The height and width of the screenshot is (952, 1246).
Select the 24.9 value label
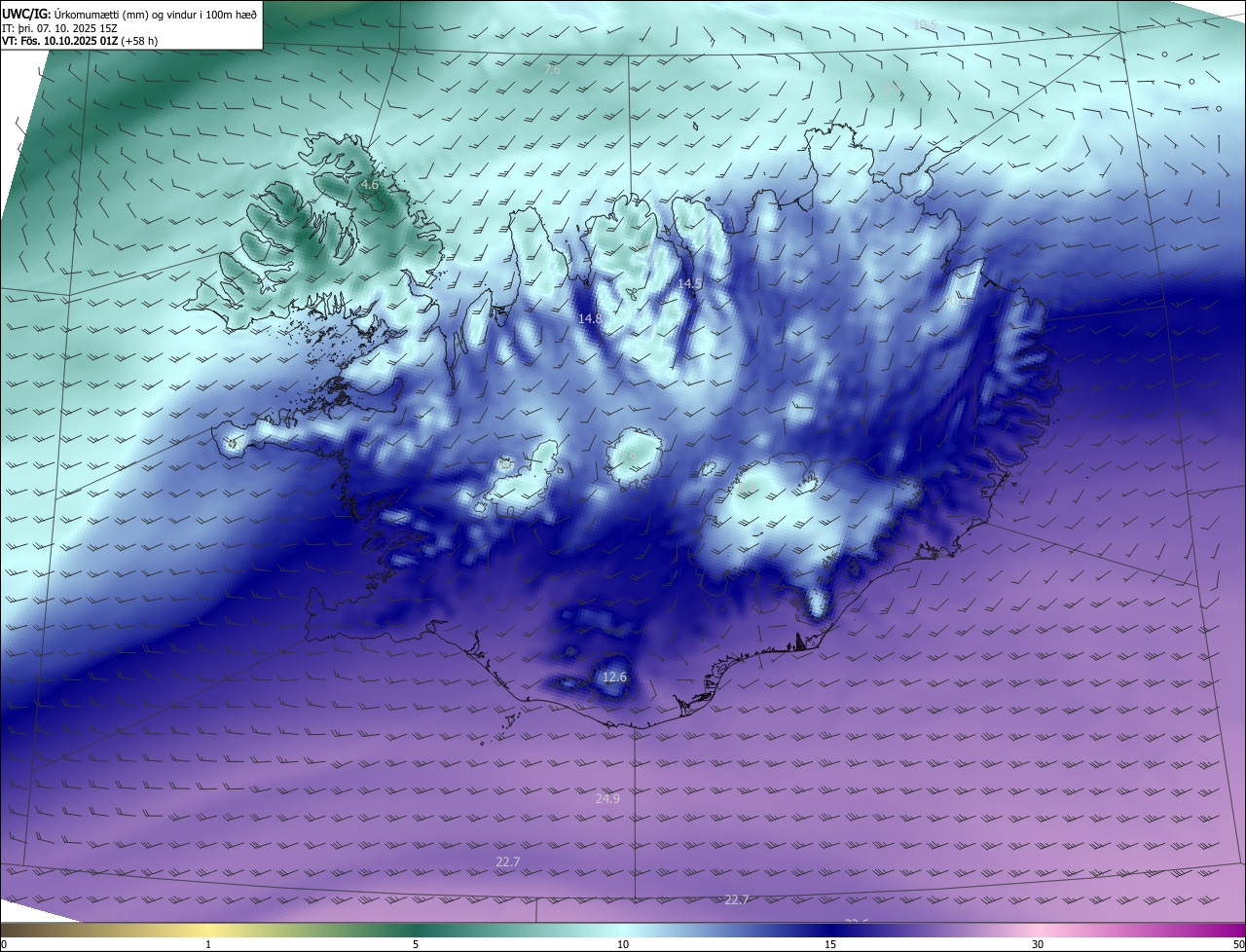pos(607,798)
